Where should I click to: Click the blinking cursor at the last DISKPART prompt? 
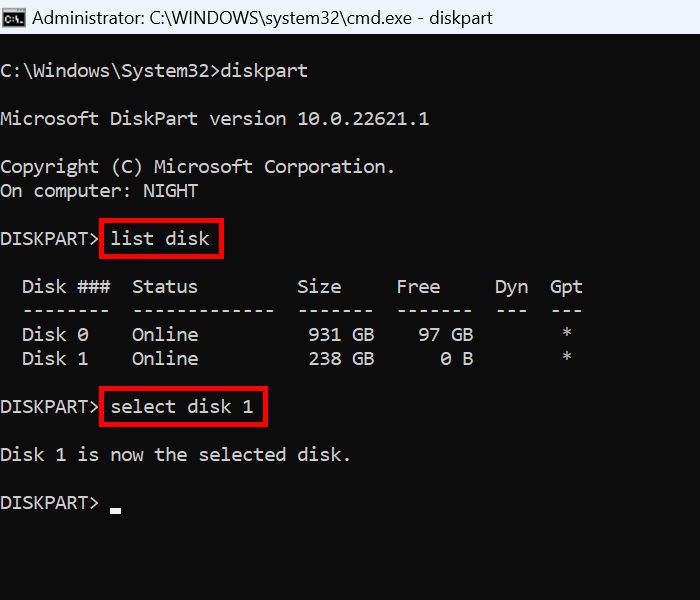click(x=116, y=511)
